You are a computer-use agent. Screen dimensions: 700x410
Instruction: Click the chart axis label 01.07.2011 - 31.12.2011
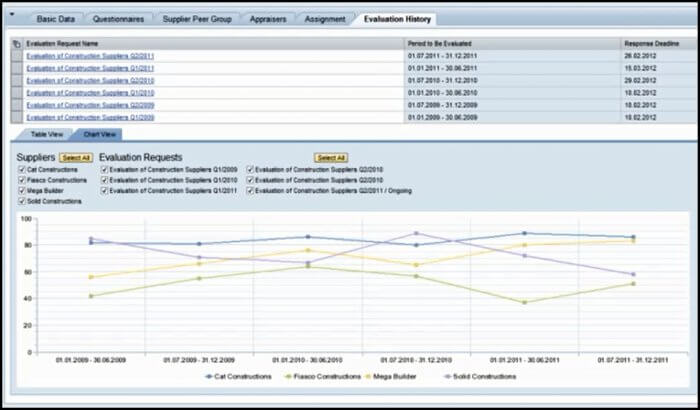click(x=633, y=360)
